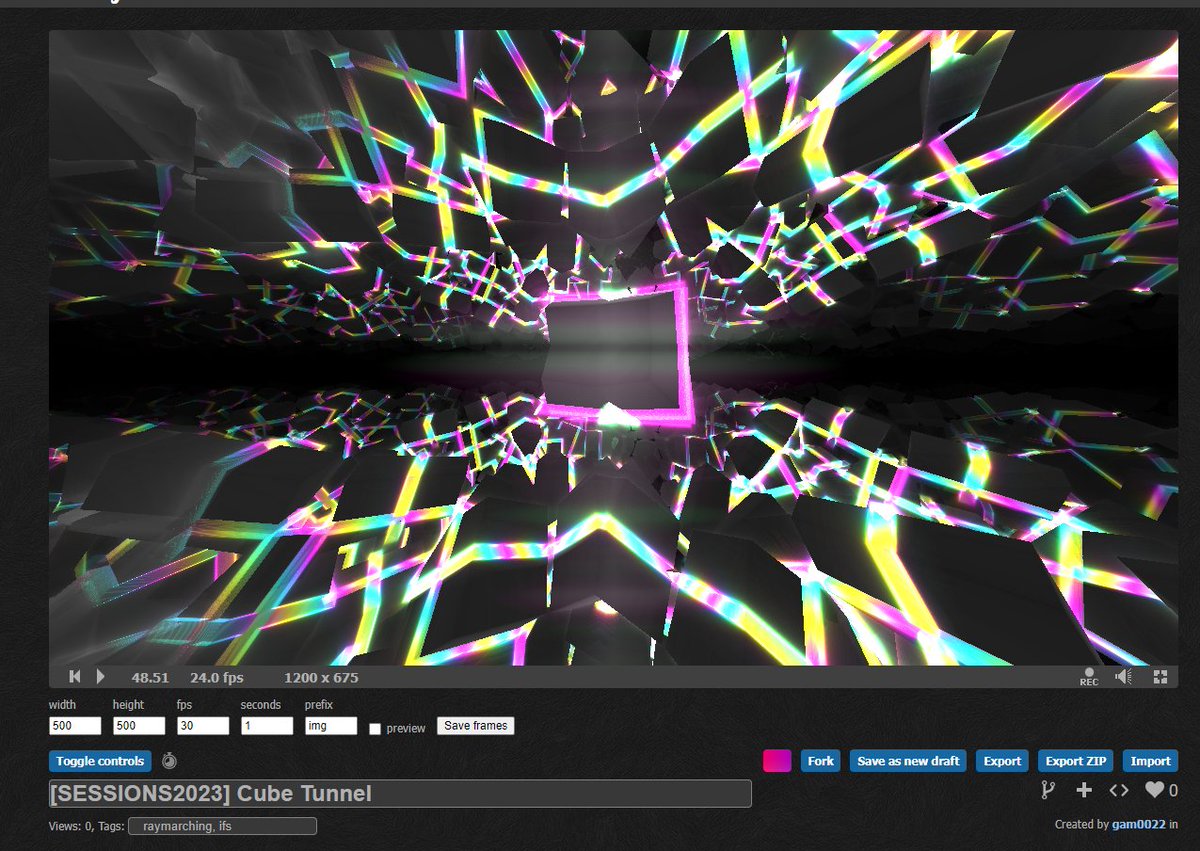Click the Export button
The height and width of the screenshot is (851, 1200).
(x=1002, y=761)
